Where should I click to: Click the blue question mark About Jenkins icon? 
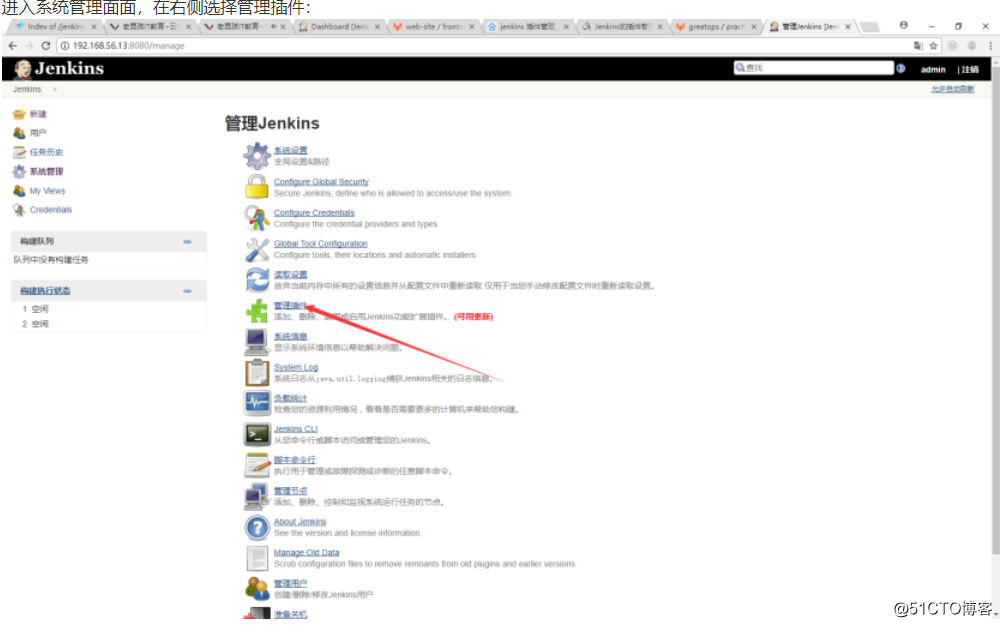coord(257,527)
